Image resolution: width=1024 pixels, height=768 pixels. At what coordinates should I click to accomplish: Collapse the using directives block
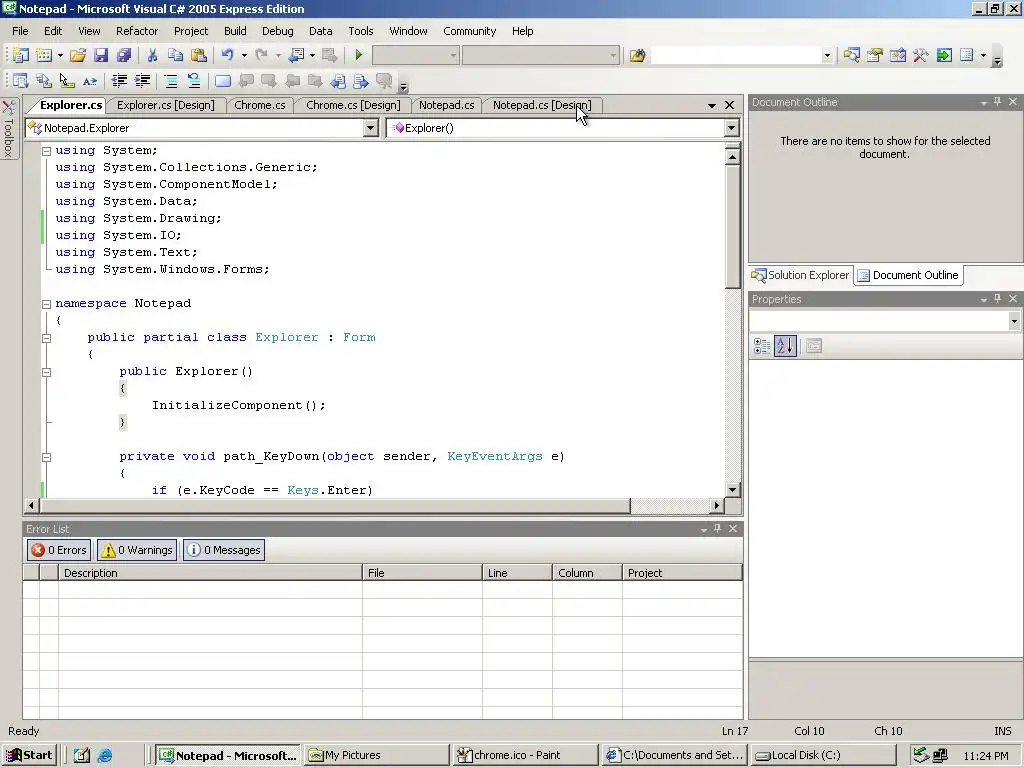tap(46, 151)
